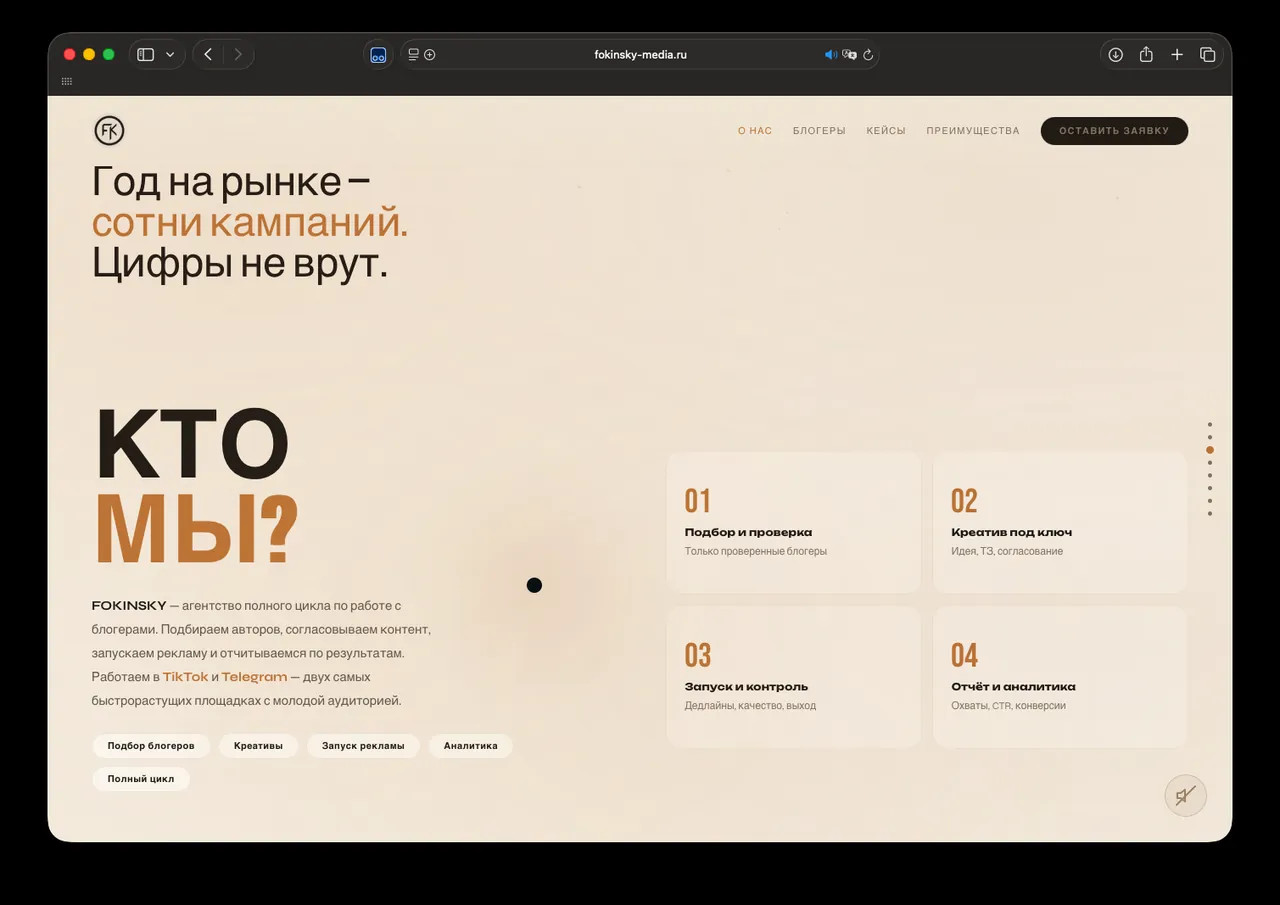Click the 'Только проверенные блогеры' text
Screen dimensions: 1280x905
tap(755, 551)
